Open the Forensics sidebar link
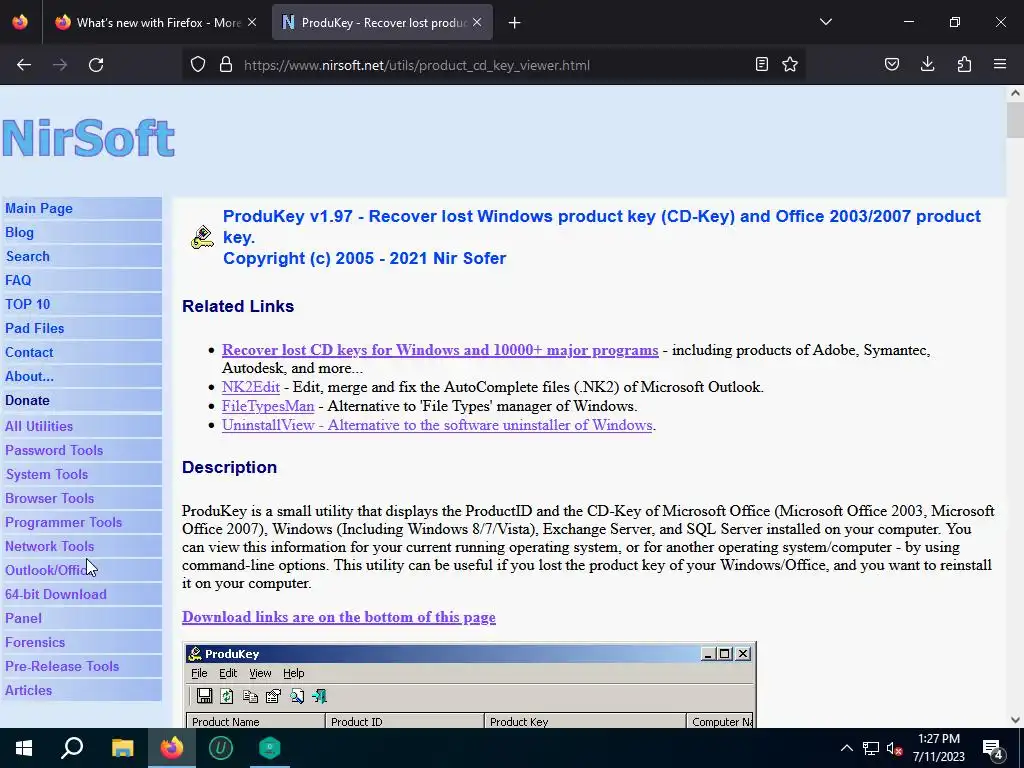 35,643
